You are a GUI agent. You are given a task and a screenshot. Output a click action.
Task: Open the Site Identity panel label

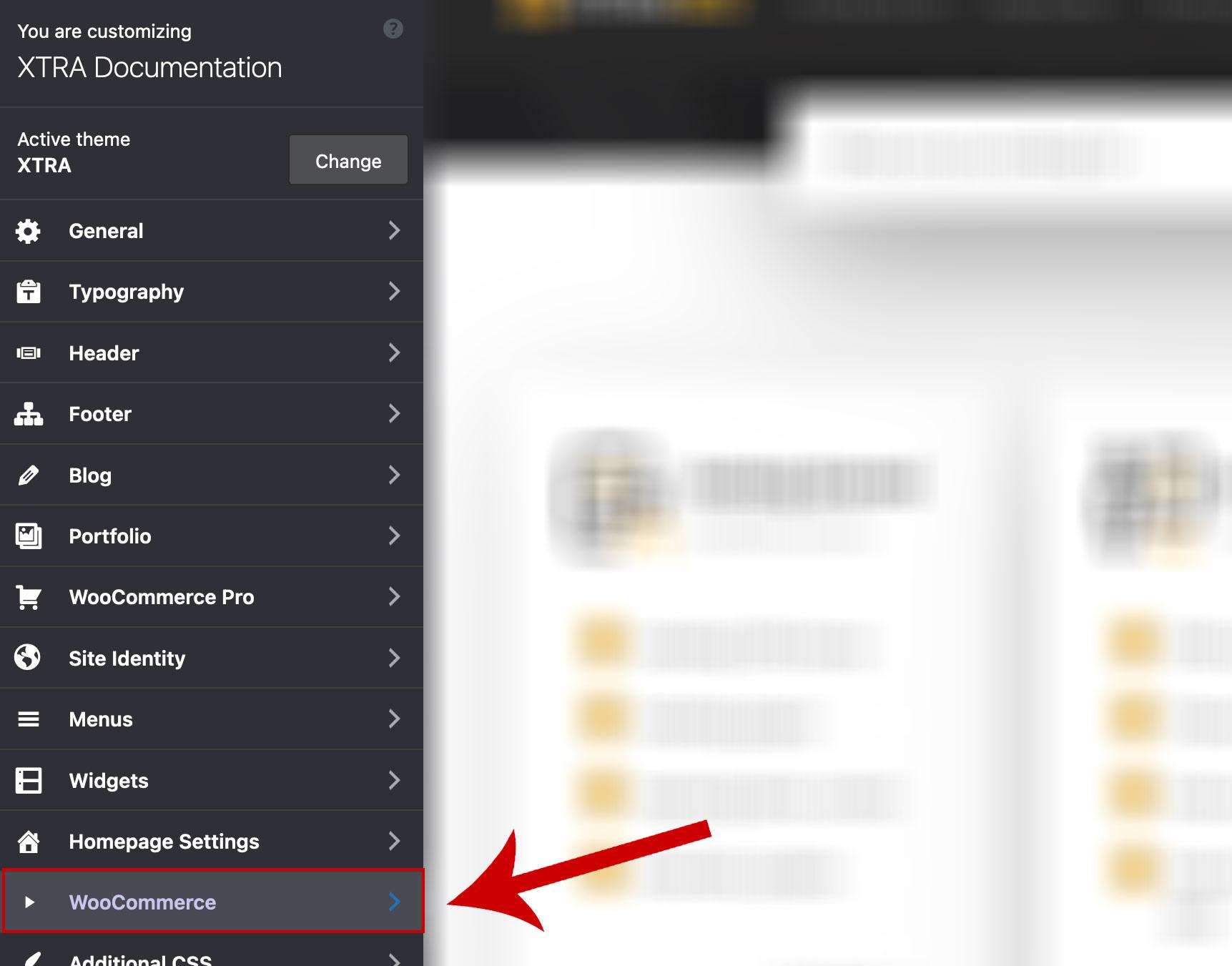point(127,659)
